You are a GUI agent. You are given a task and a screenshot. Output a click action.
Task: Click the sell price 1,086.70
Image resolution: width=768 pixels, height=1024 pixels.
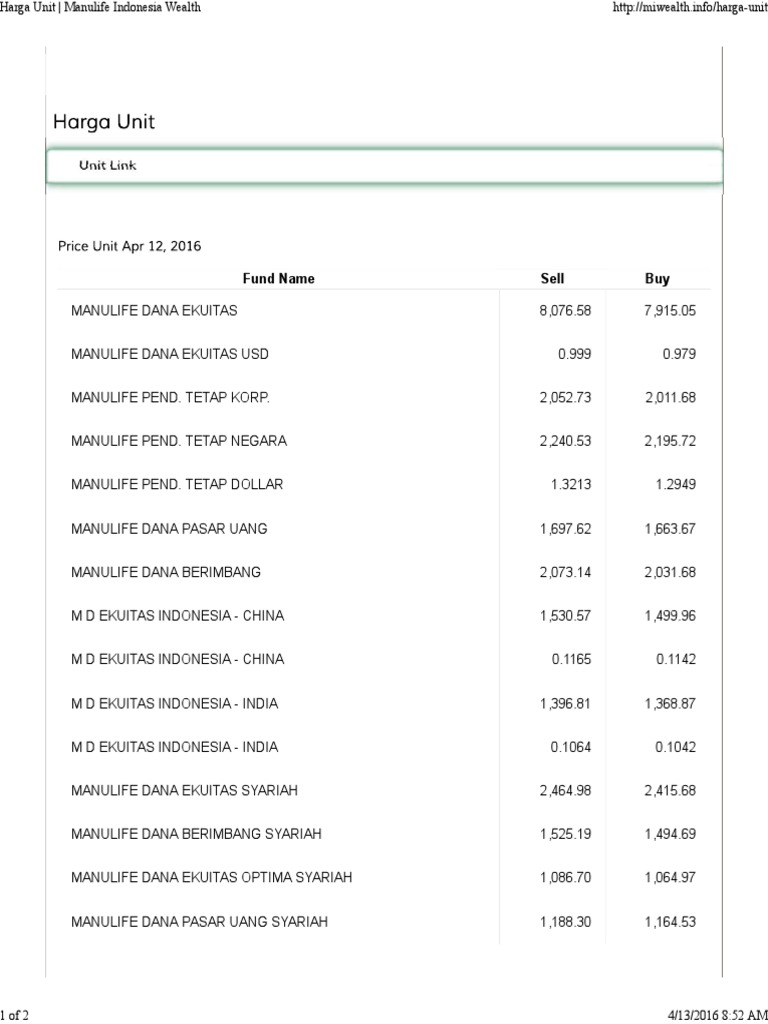(x=565, y=877)
